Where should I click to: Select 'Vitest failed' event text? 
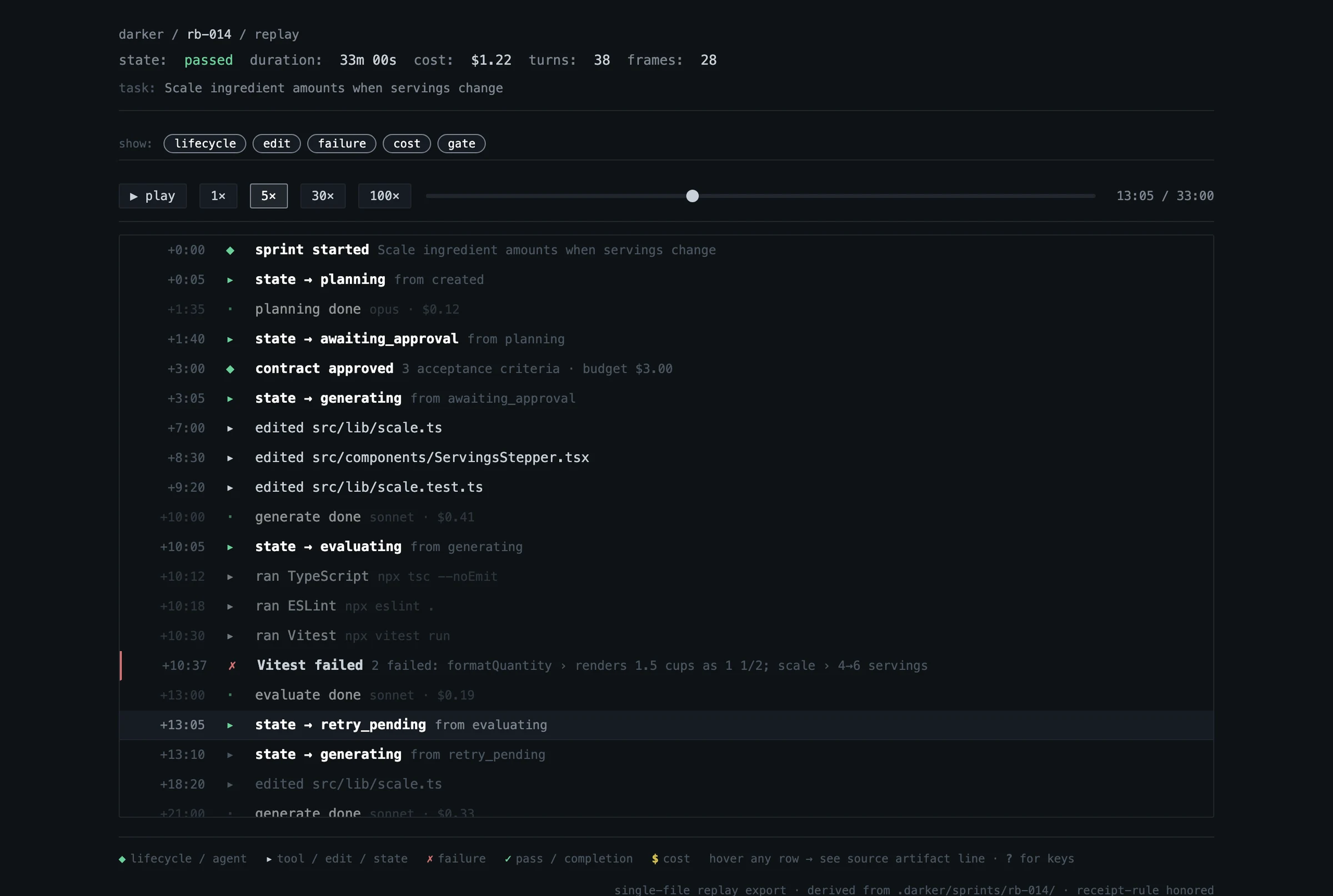[310, 665]
